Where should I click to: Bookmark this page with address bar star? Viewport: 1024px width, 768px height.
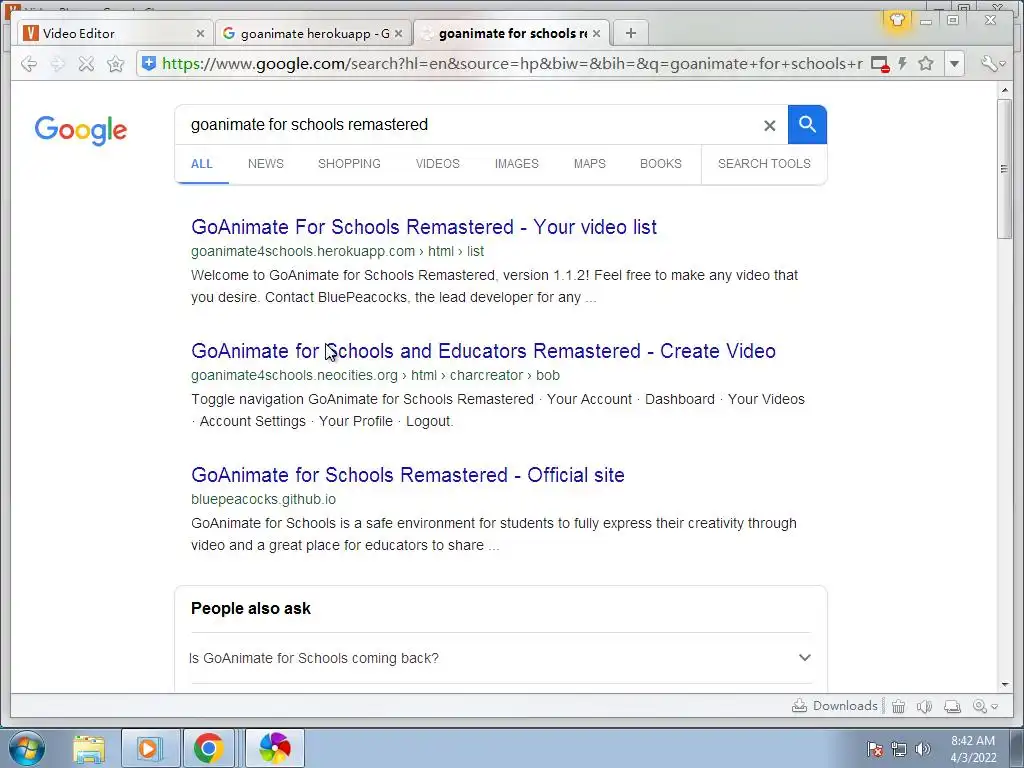click(925, 63)
